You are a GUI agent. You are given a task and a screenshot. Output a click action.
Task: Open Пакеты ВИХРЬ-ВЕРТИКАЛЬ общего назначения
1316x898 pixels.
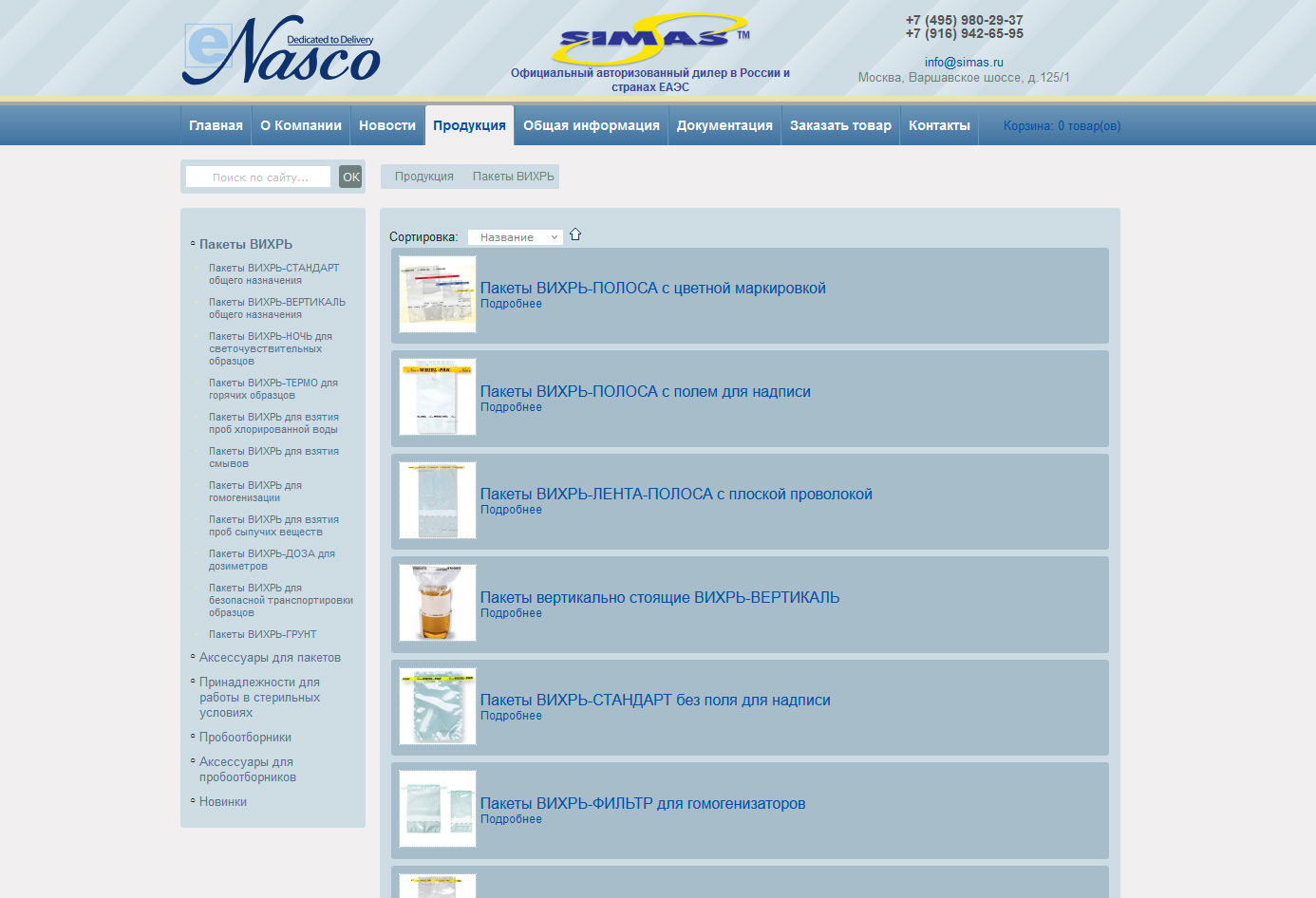pyautogui.click(x=277, y=309)
